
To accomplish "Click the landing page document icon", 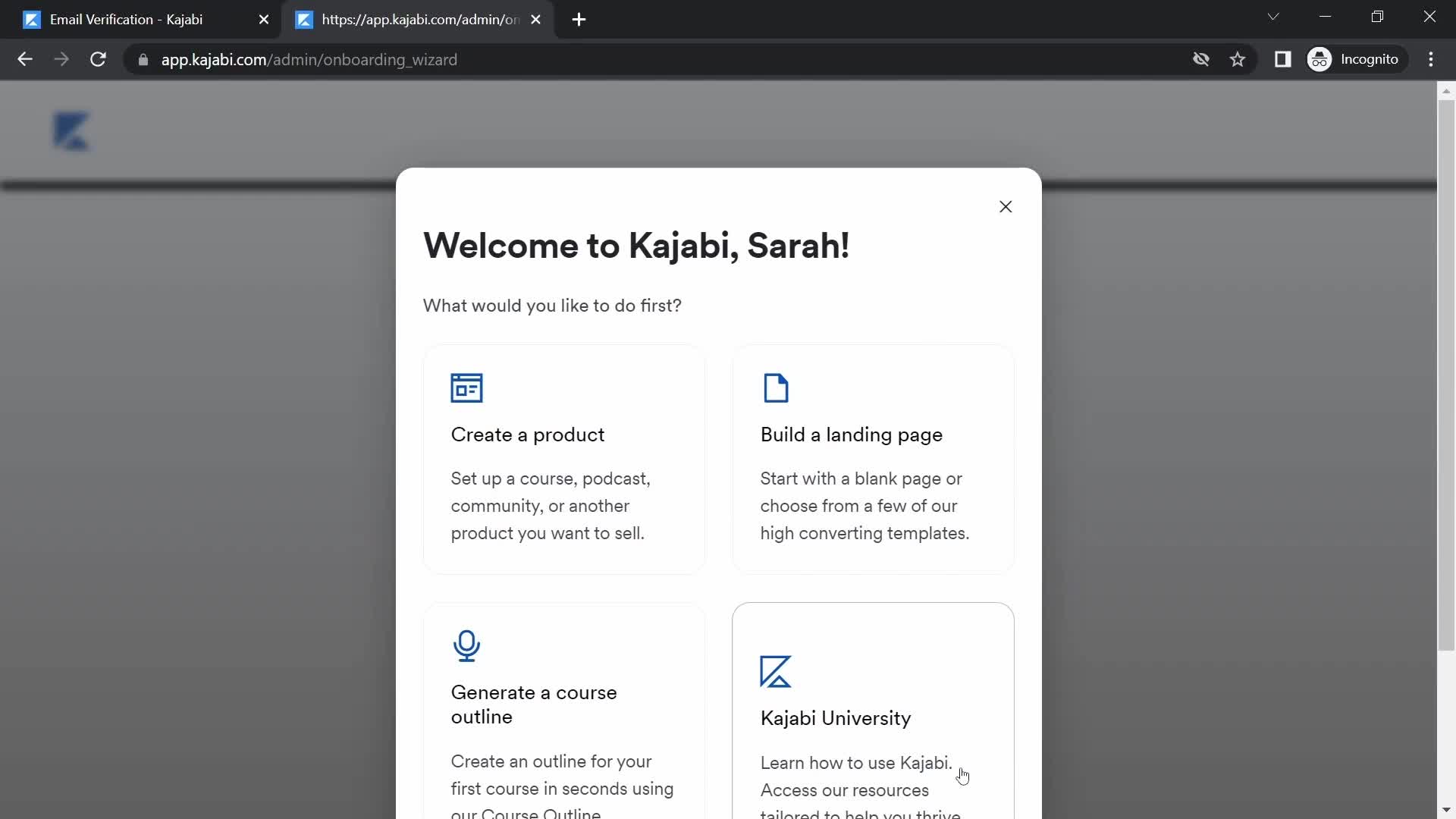I will coord(776,388).
